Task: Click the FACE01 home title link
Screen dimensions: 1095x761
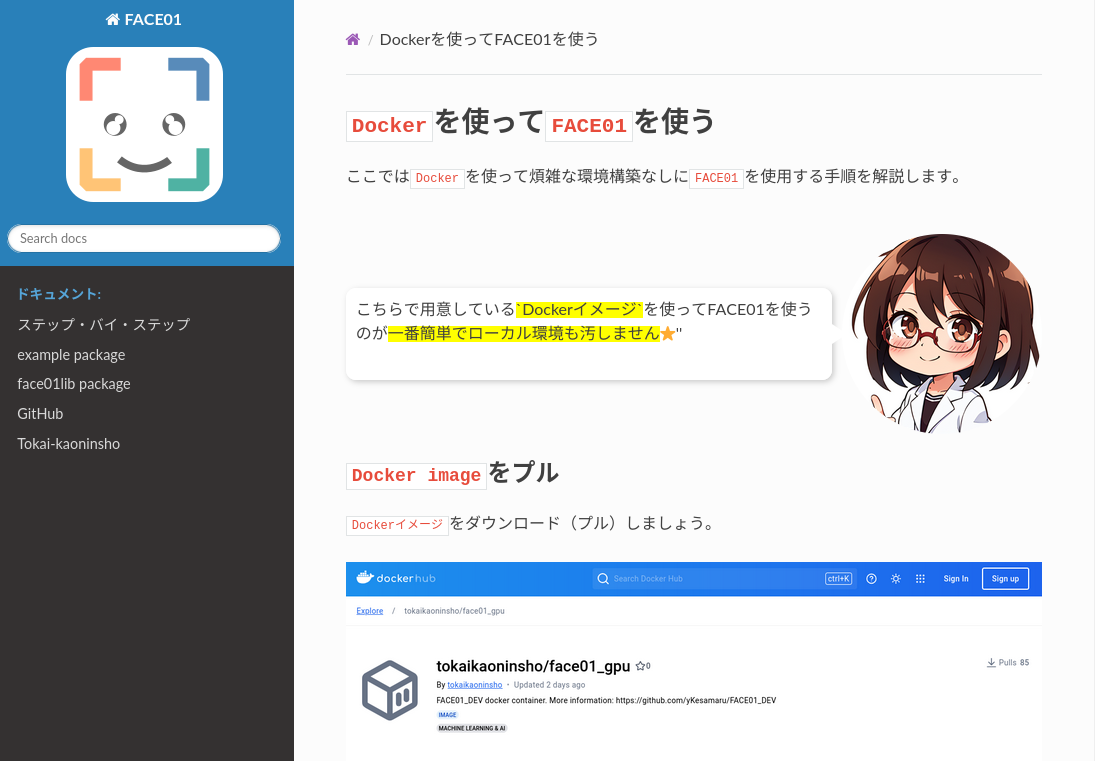Action: click(x=144, y=20)
